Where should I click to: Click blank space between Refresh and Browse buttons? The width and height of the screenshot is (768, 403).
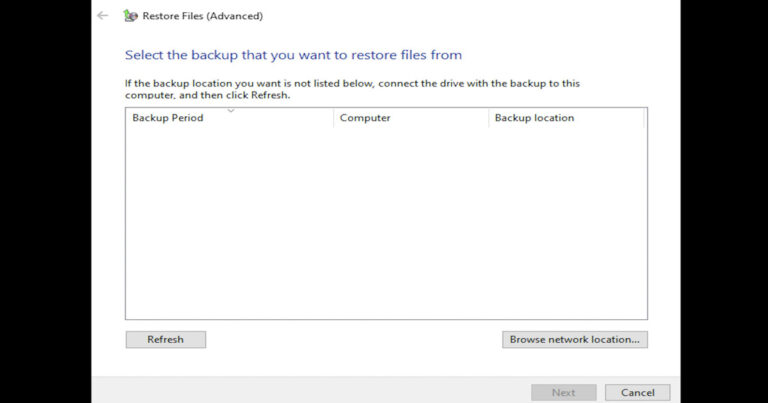tap(354, 339)
